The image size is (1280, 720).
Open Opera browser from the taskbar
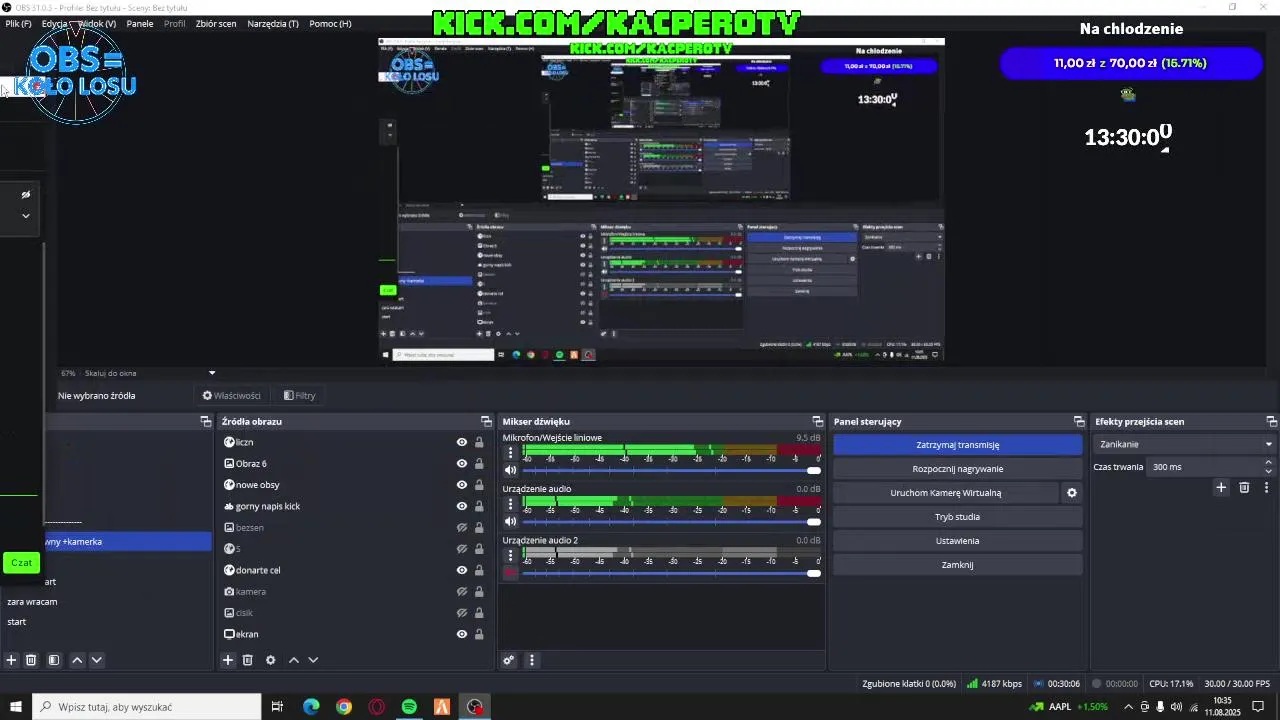pyautogui.click(x=377, y=707)
